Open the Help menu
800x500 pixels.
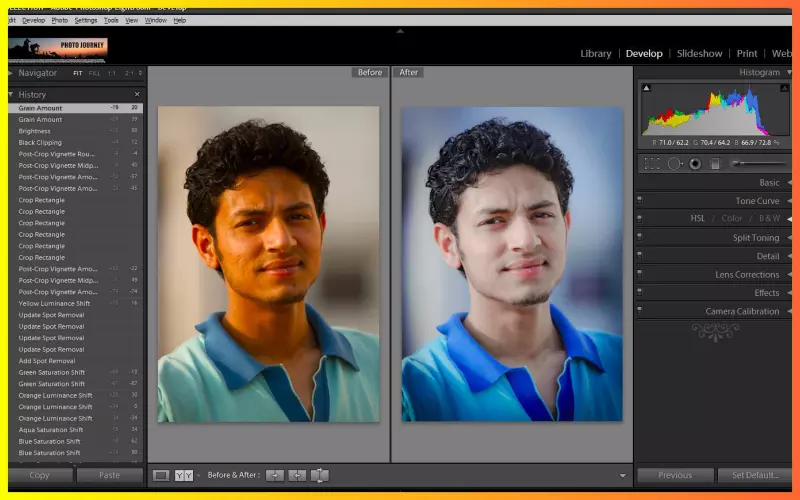click(x=180, y=20)
